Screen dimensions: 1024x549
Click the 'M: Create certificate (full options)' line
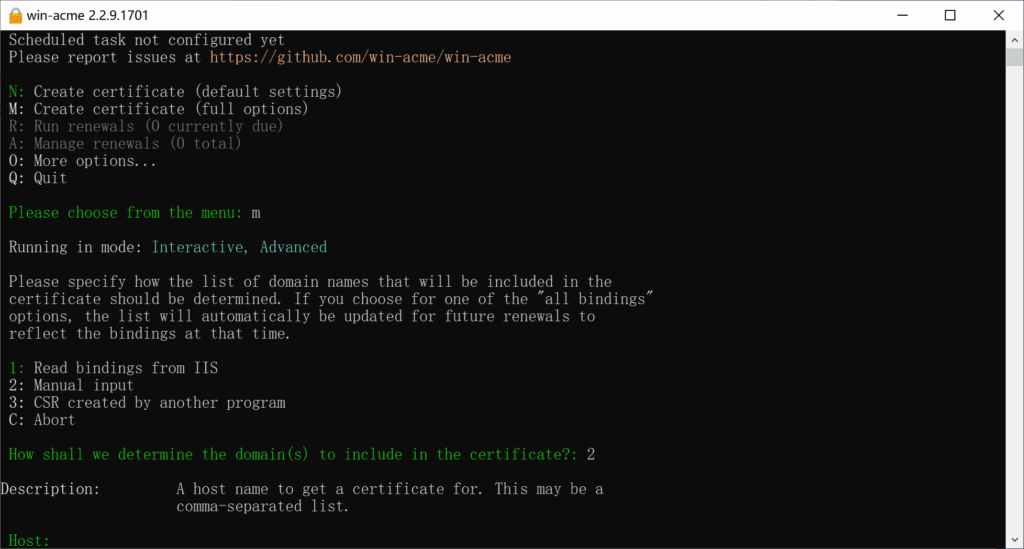point(158,109)
